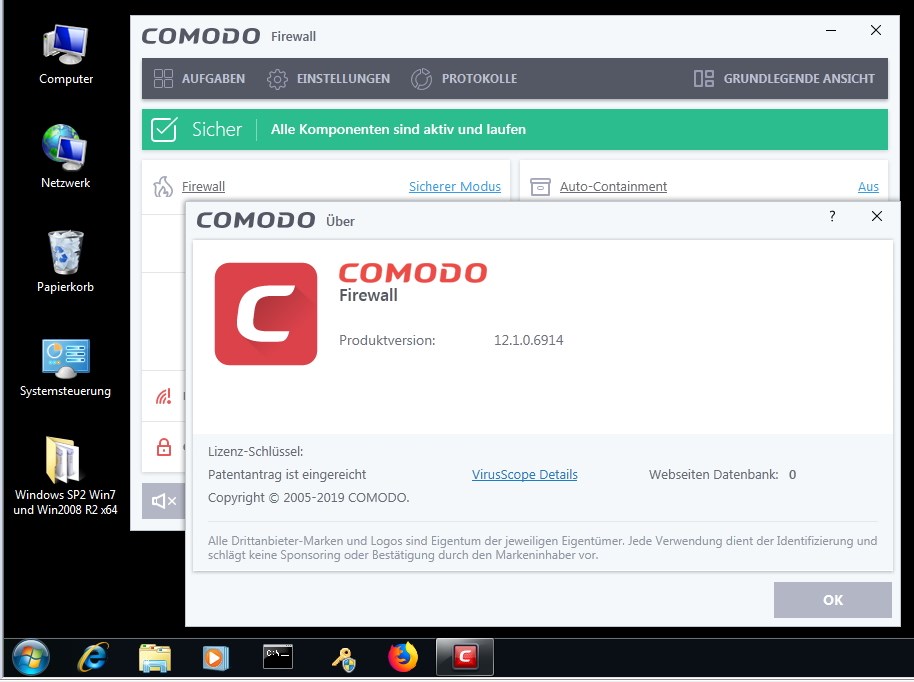This screenshot has height=682, width=914.
Task: Close the Über dialog
Action: (876, 216)
